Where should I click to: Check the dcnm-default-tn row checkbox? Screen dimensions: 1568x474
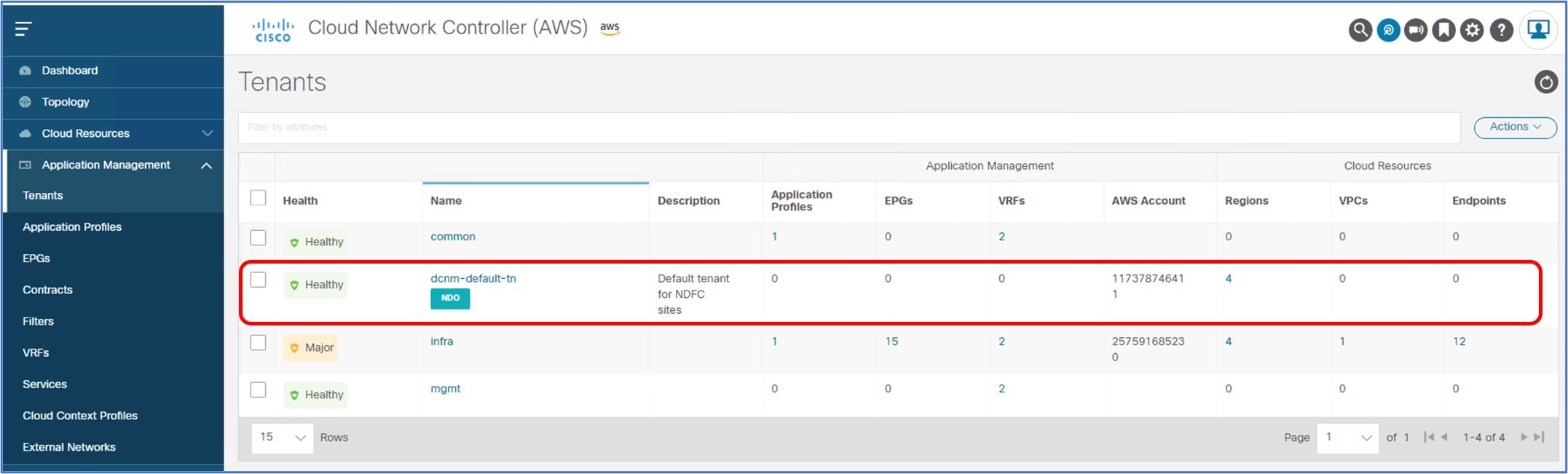tap(258, 280)
